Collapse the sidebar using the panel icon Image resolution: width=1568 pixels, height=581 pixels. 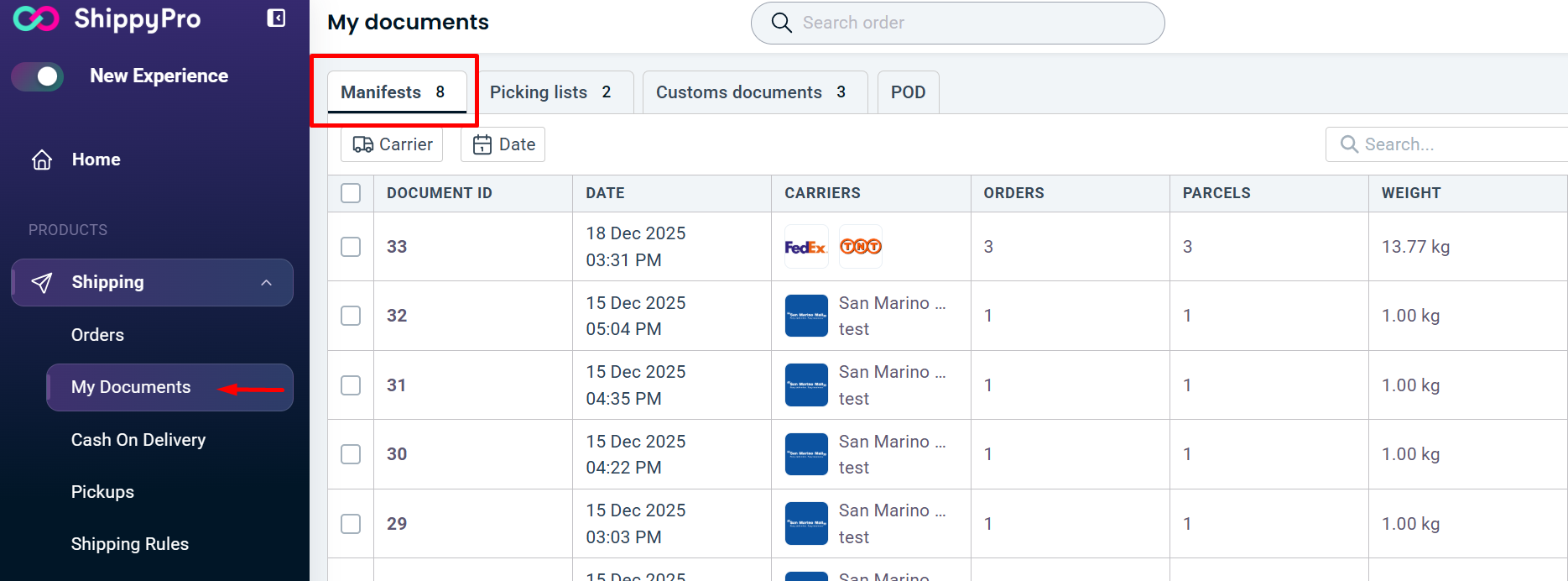pos(276,18)
